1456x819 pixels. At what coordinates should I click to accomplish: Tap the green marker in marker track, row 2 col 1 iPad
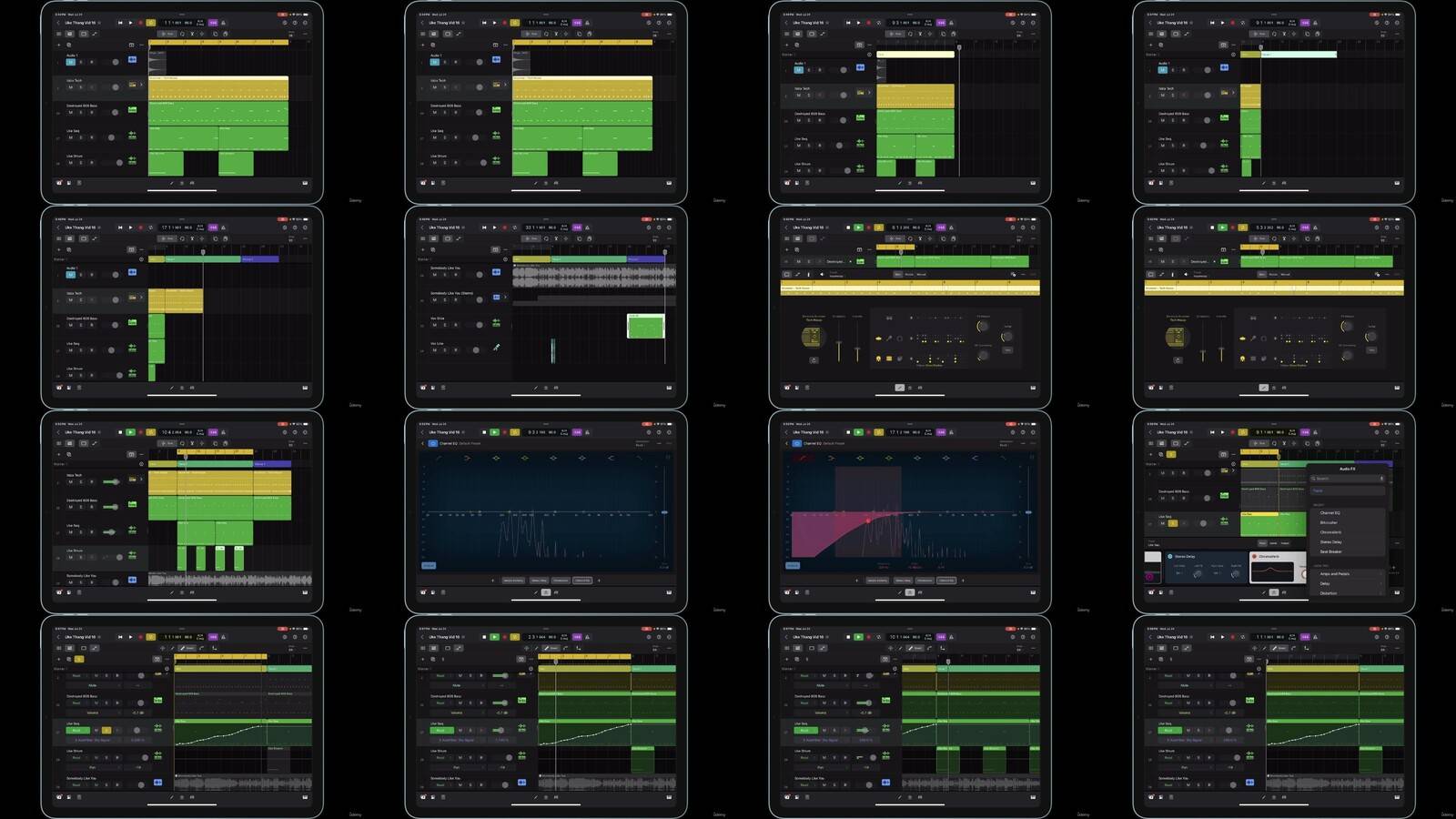[x=203, y=259]
